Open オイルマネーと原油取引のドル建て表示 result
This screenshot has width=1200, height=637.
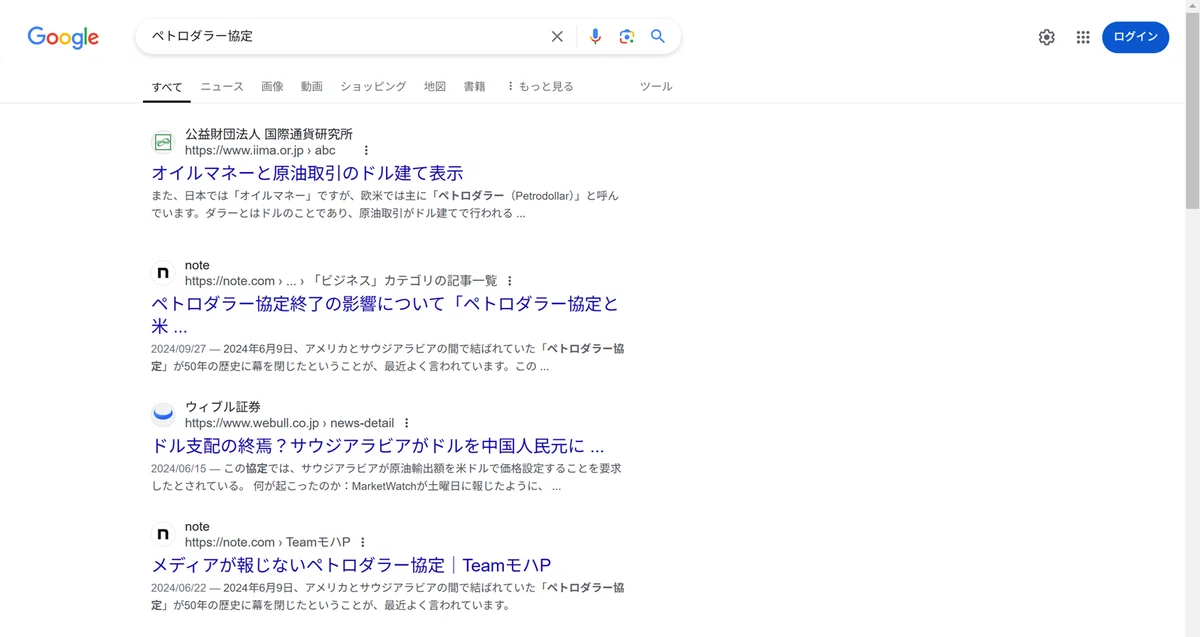pos(307,173)
